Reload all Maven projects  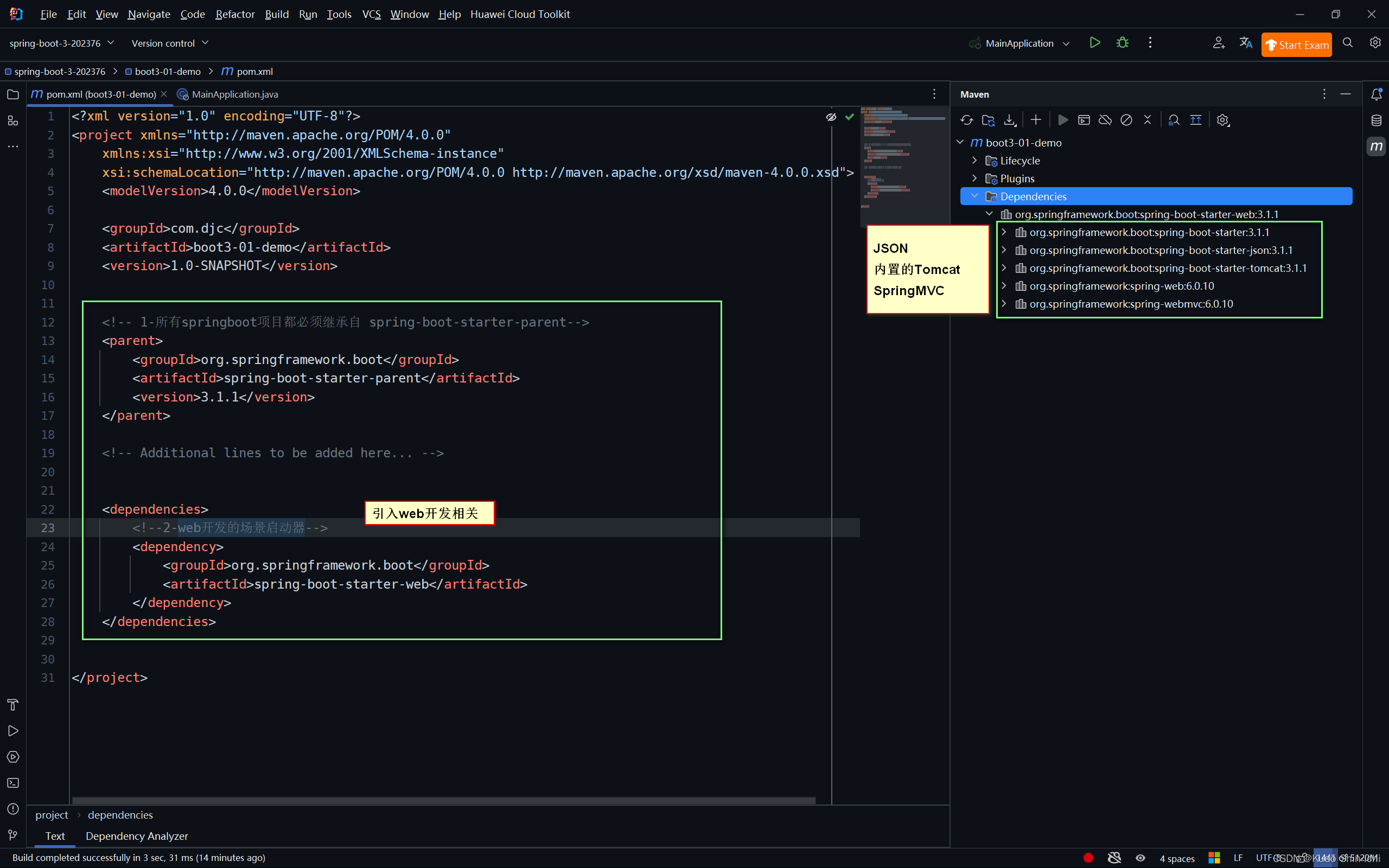[966, 120]
